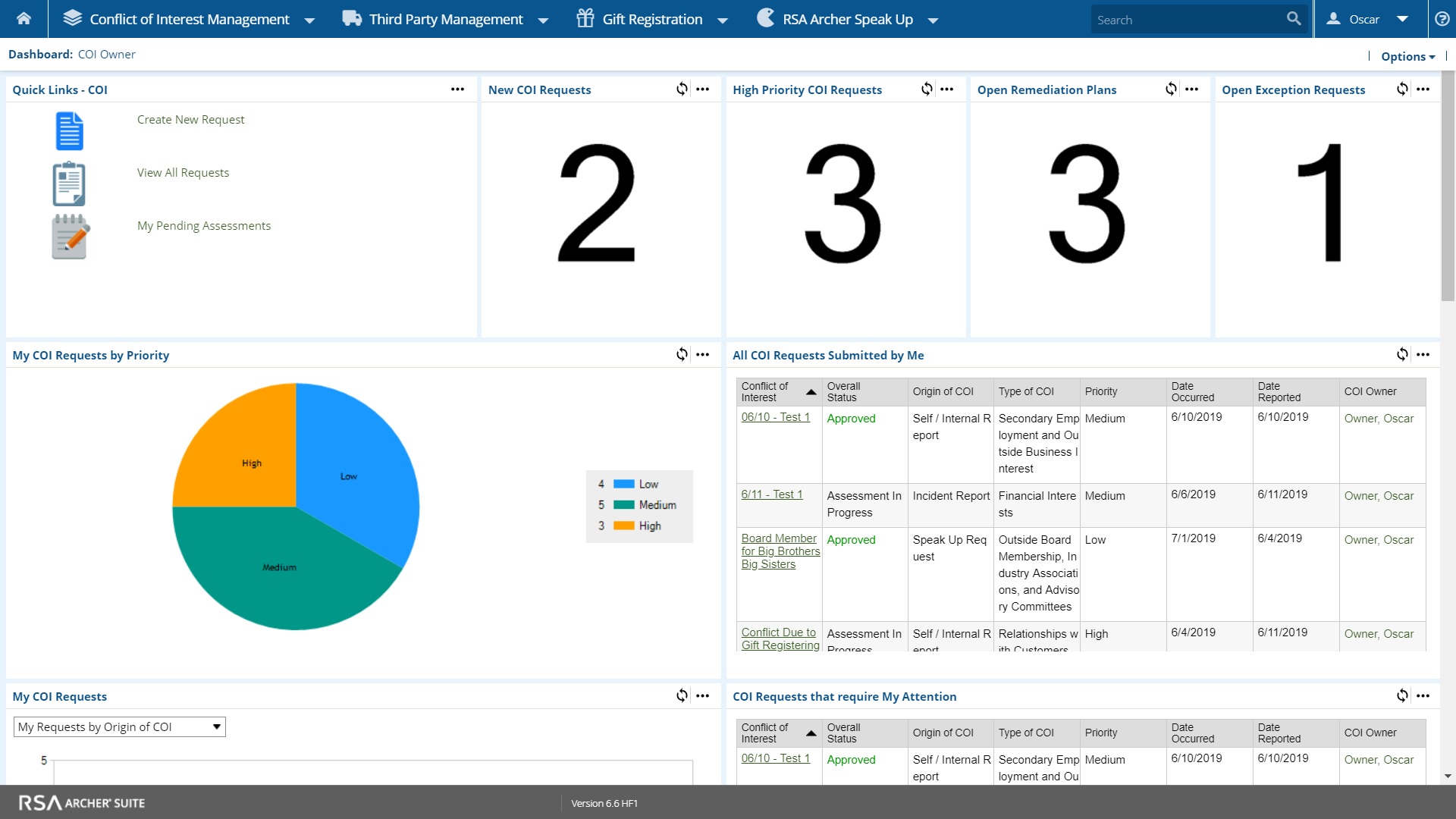This screenshot has width=1456, height=819.
Task: Open the Options dropdown on the dashboard
Action: pyautogui.click(x=1407, y=56)
